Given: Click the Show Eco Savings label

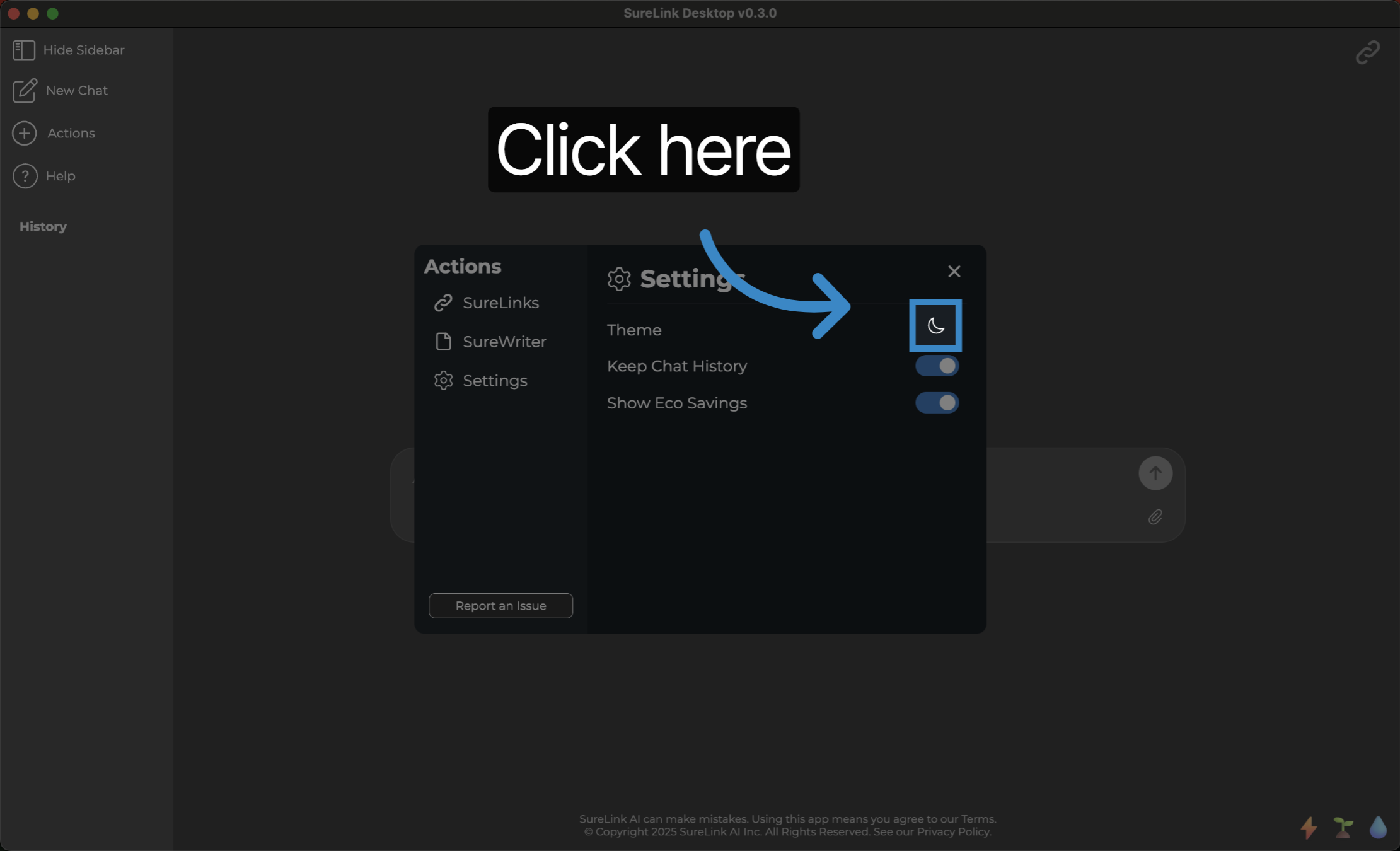Looking at the screenshot, I should point(677,403).
